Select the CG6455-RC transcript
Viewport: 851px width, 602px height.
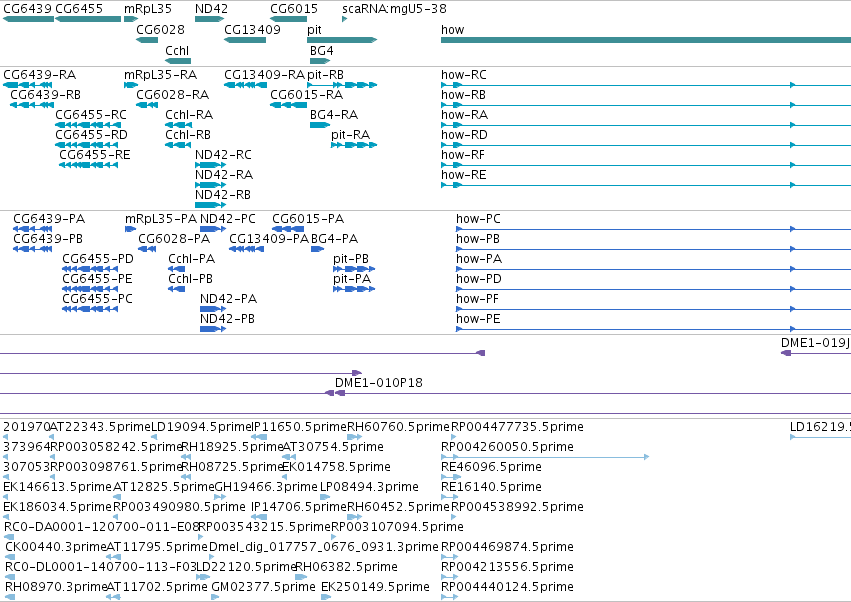(88, 125)
